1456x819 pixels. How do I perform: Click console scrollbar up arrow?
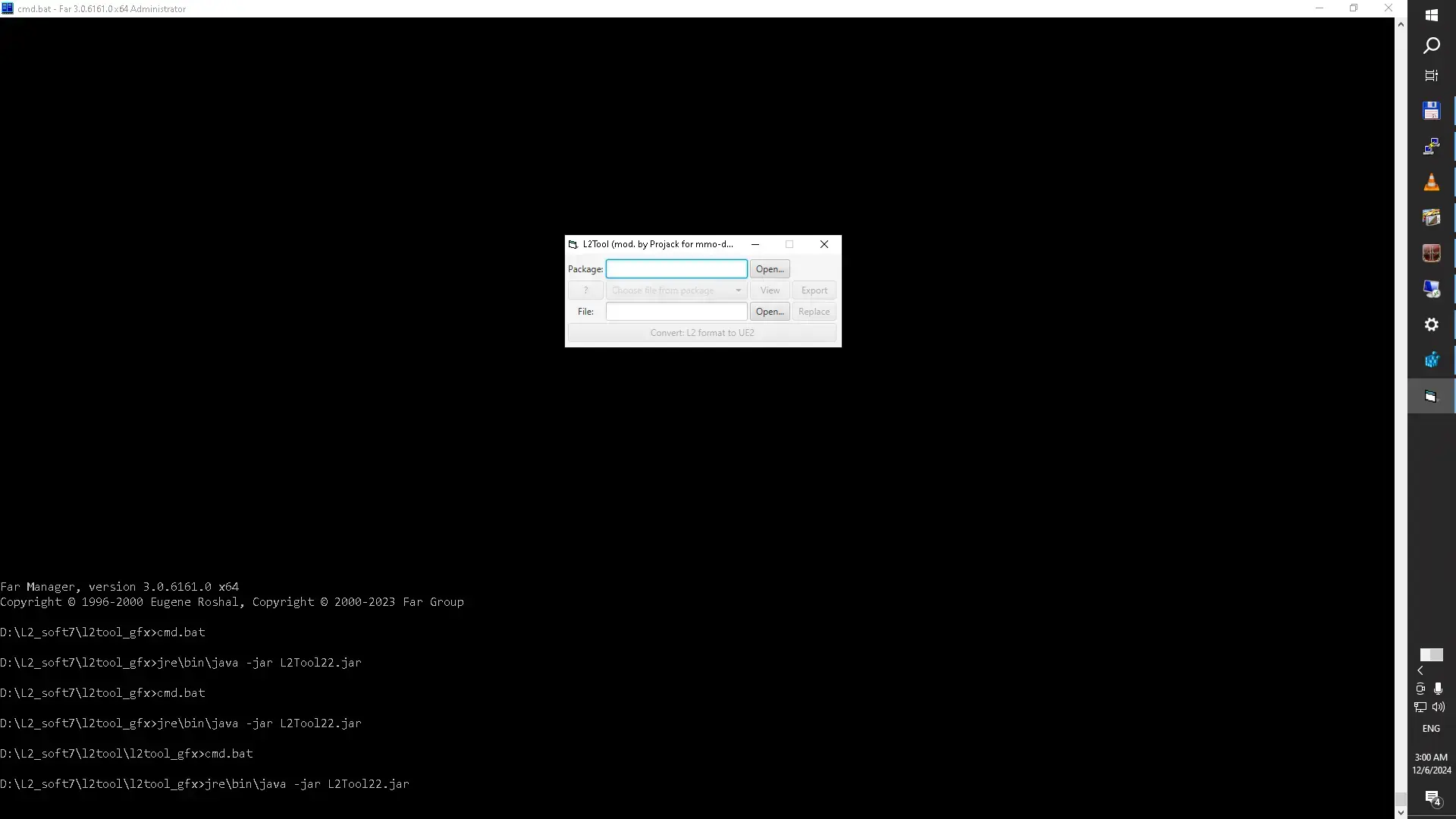pyautogui.click(x=1401, y=24)
